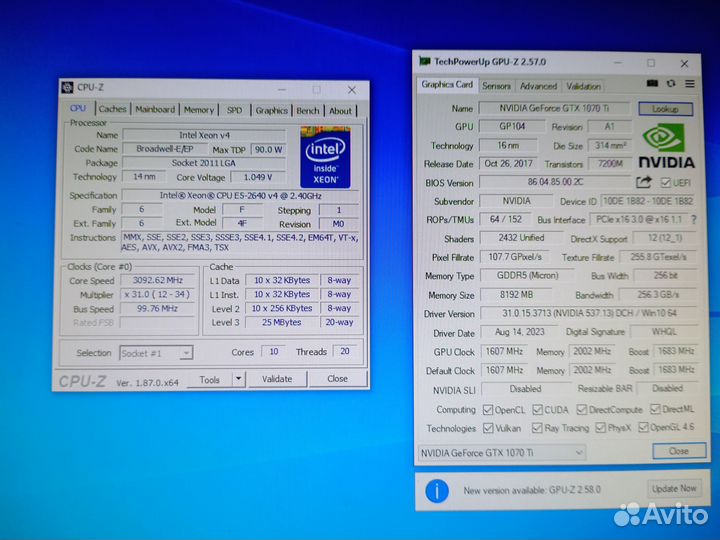
Task: Switch to the SPD tab
Action: (235, 110)
